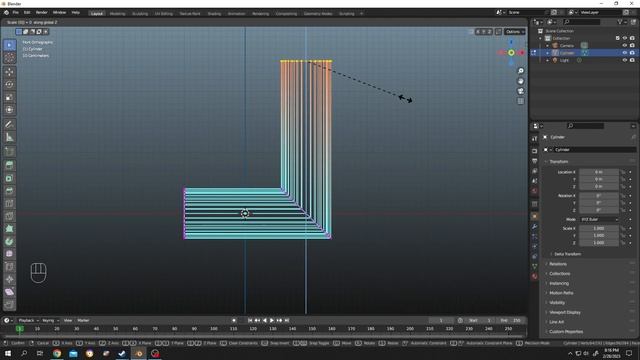Viewport: 640px width, 360px height.
Task: Open the timeline Playback menu
Action: point(28,320)
